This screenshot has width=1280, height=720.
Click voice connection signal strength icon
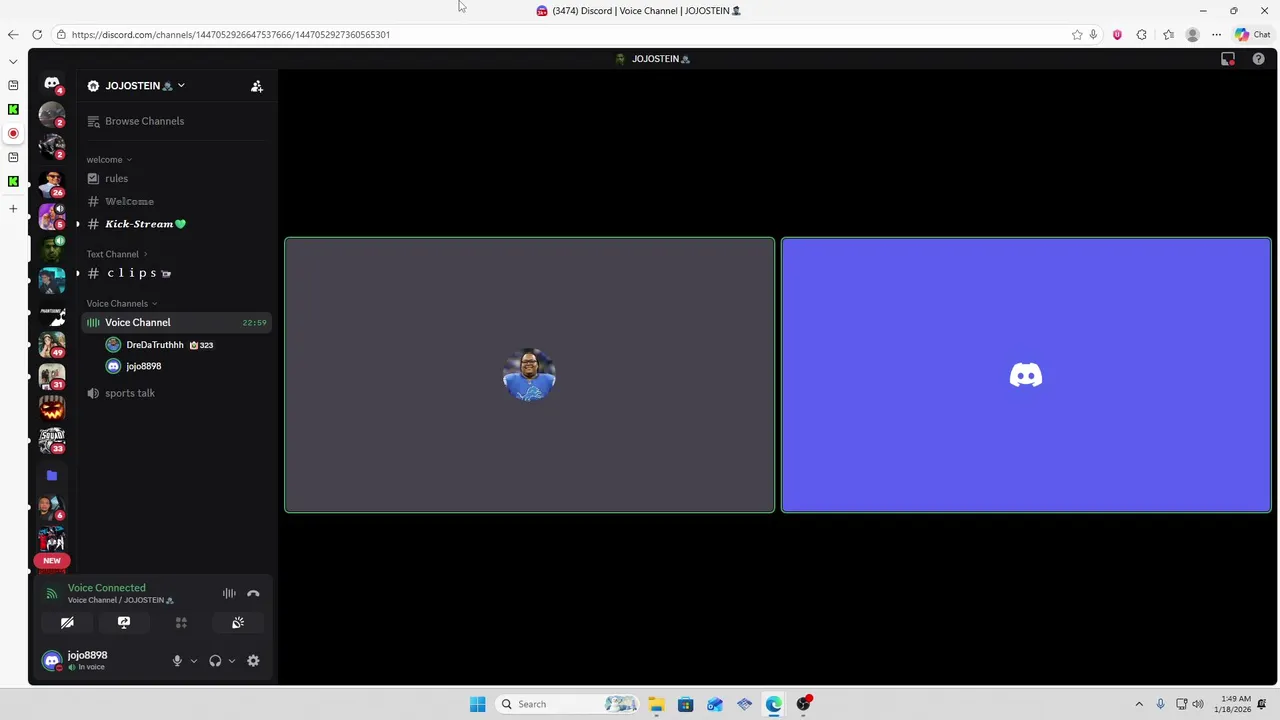point(51,594)
